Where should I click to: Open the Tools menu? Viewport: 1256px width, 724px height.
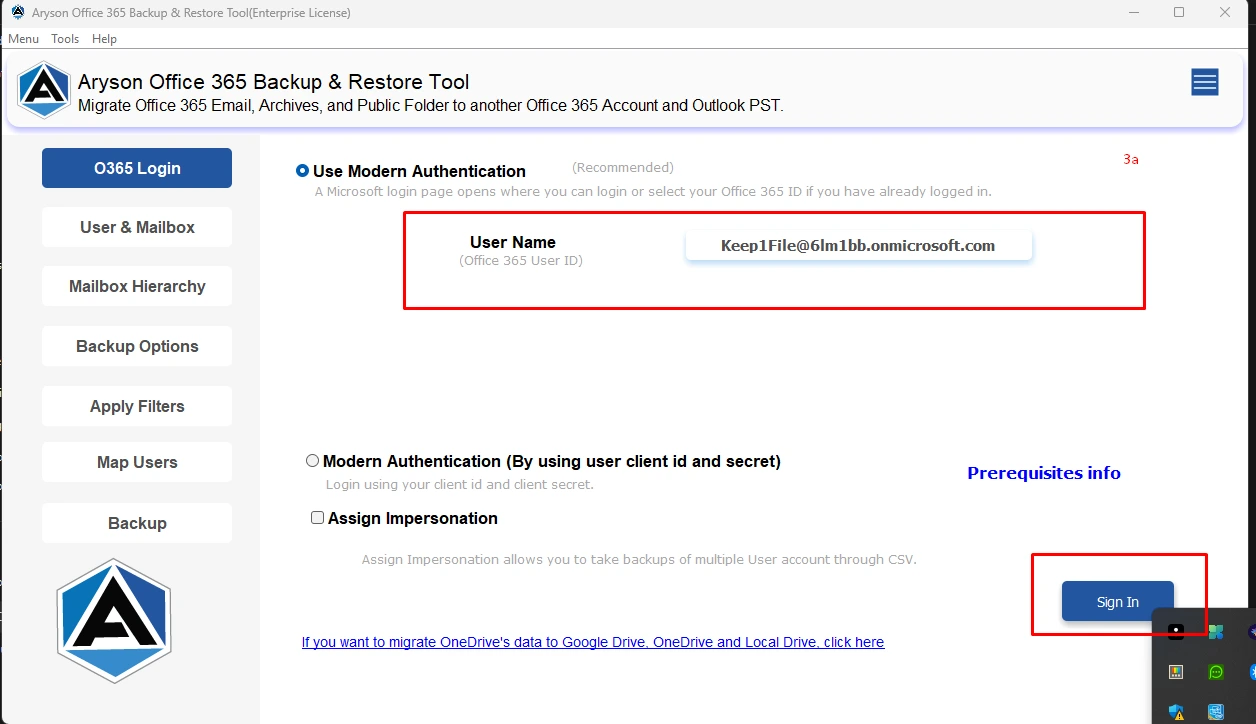(65, 39)
